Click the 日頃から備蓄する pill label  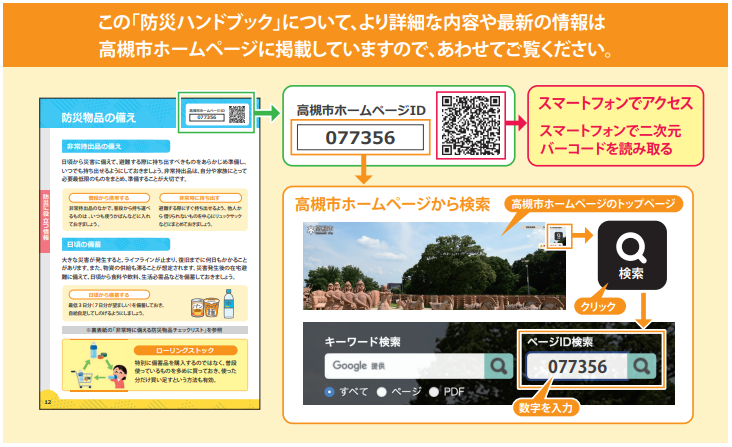(109, 295)
